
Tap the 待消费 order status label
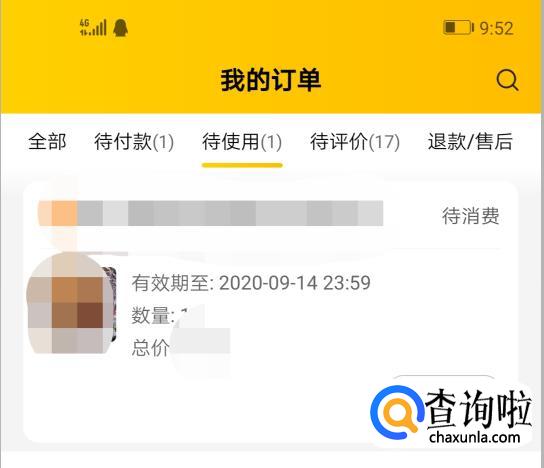point(470,216)
